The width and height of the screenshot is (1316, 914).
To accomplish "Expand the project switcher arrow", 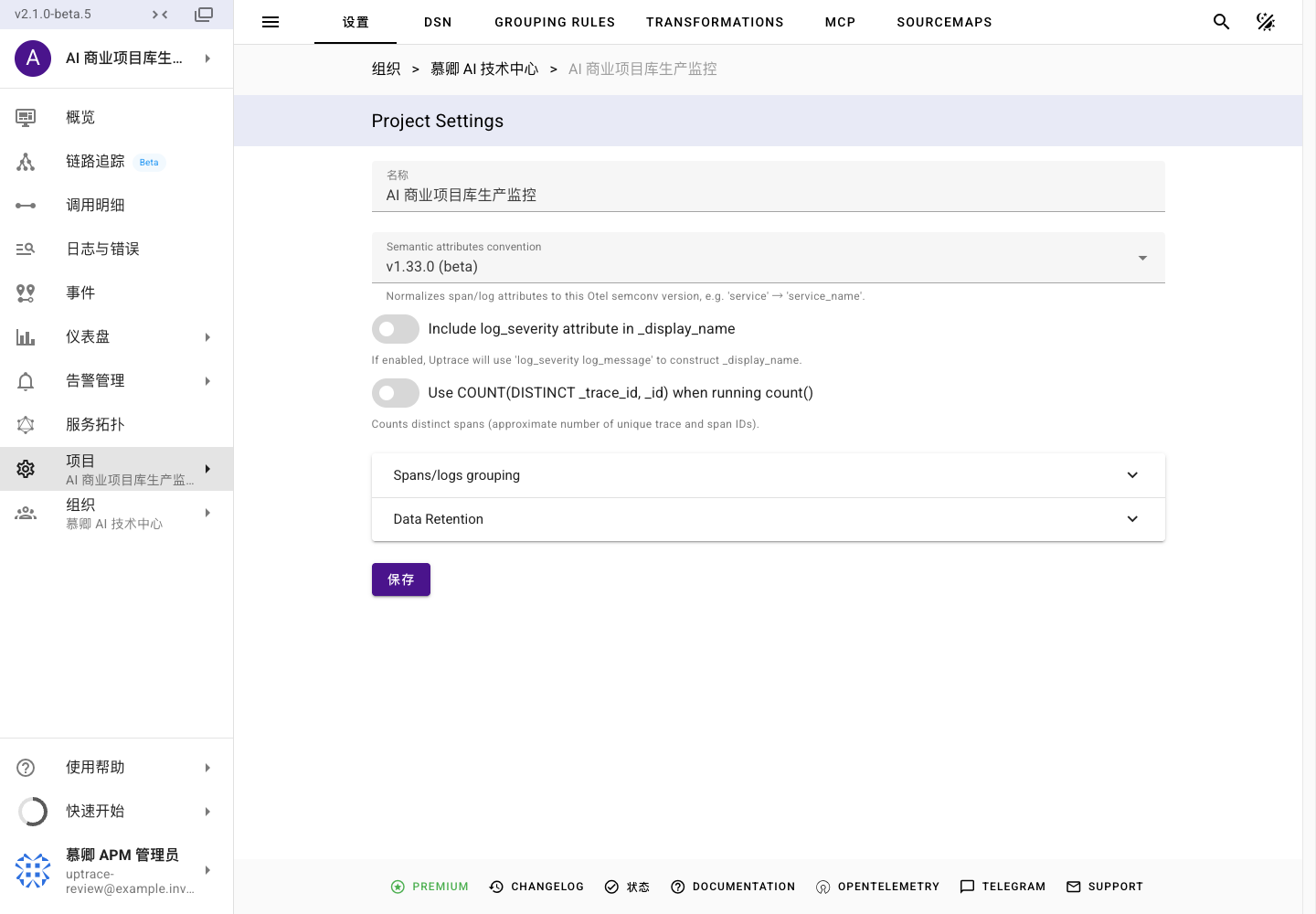I will (208, 58).
